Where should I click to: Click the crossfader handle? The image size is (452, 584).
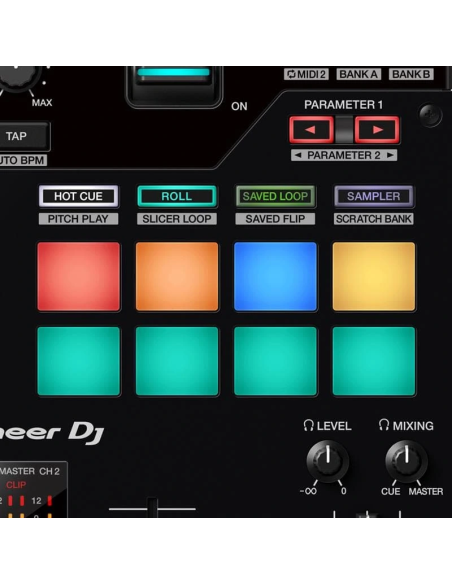click(x=152, y=507)
